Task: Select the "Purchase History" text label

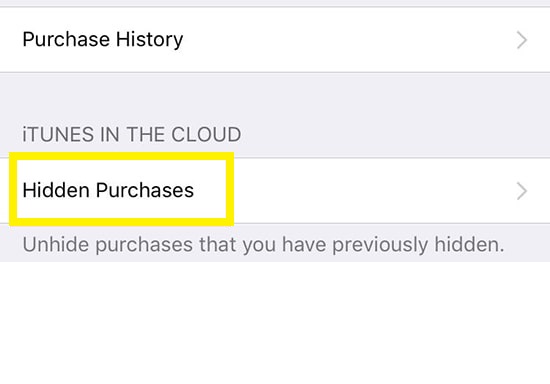Action: (x=102, y=39)
